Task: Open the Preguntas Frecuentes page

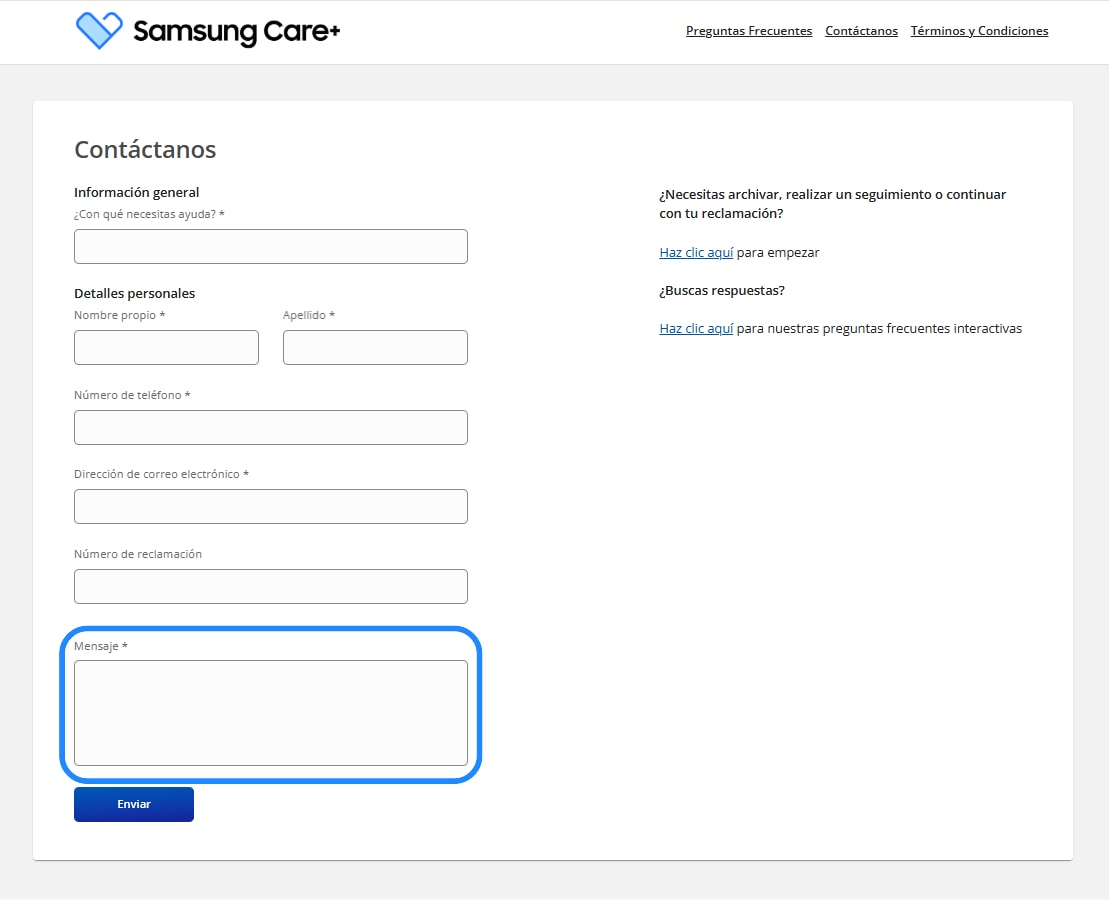Action: point(748,31)
